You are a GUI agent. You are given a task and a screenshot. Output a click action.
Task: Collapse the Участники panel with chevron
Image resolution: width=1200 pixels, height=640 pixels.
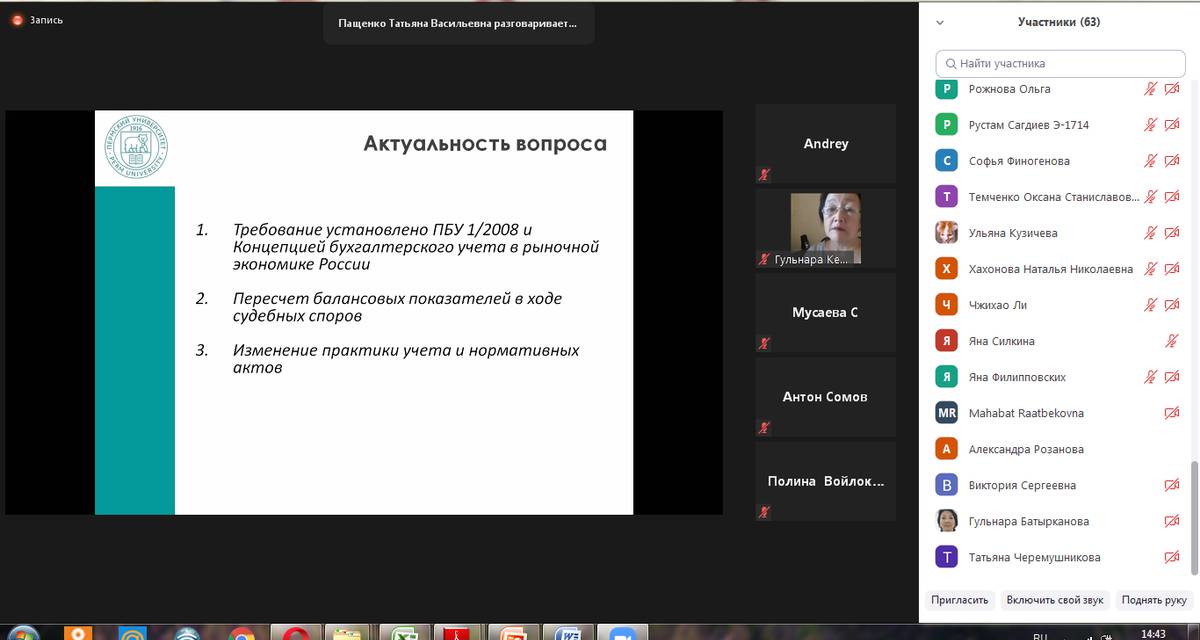click(x=939, y=22)
